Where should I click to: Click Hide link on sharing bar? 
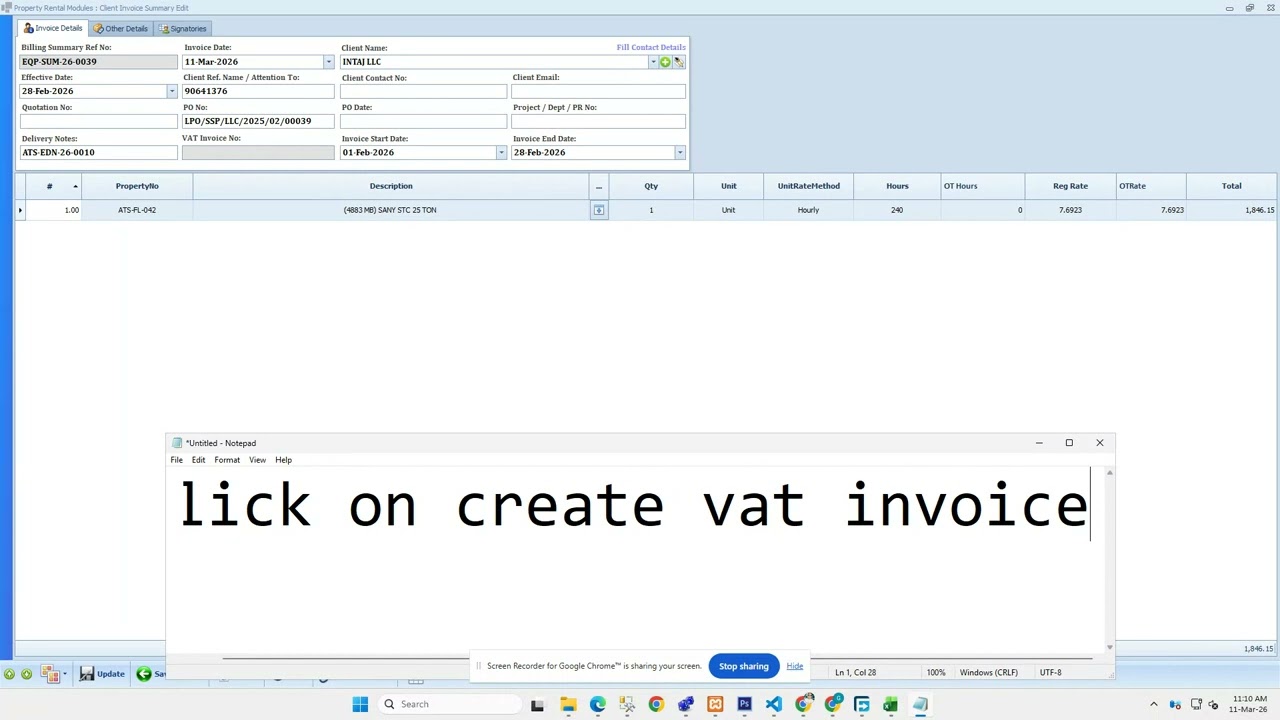794,666
